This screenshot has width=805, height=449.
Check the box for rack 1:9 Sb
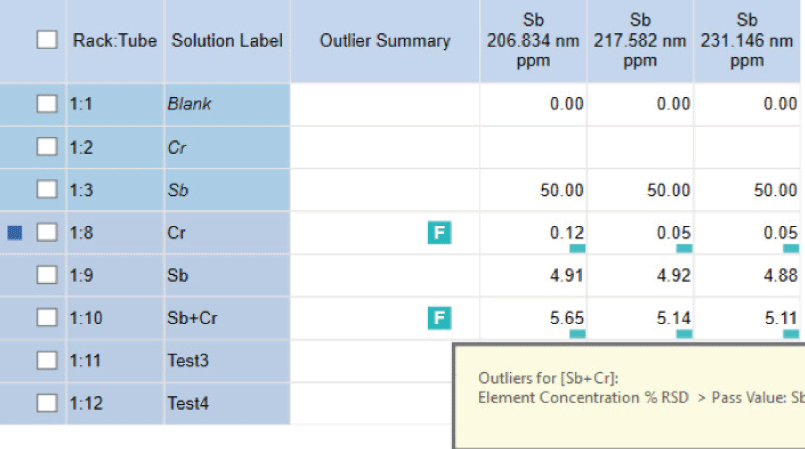point(47,275)
